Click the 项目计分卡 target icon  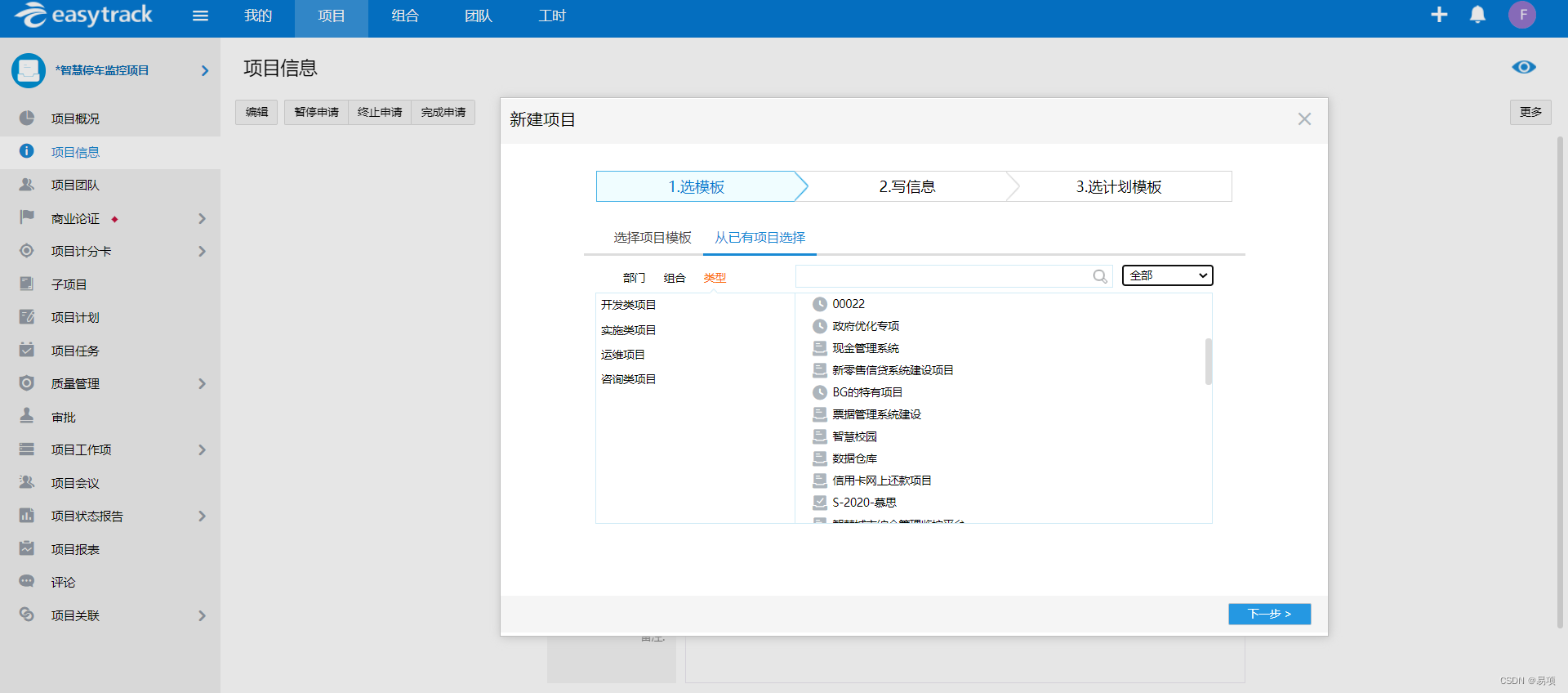coord(27,251)
